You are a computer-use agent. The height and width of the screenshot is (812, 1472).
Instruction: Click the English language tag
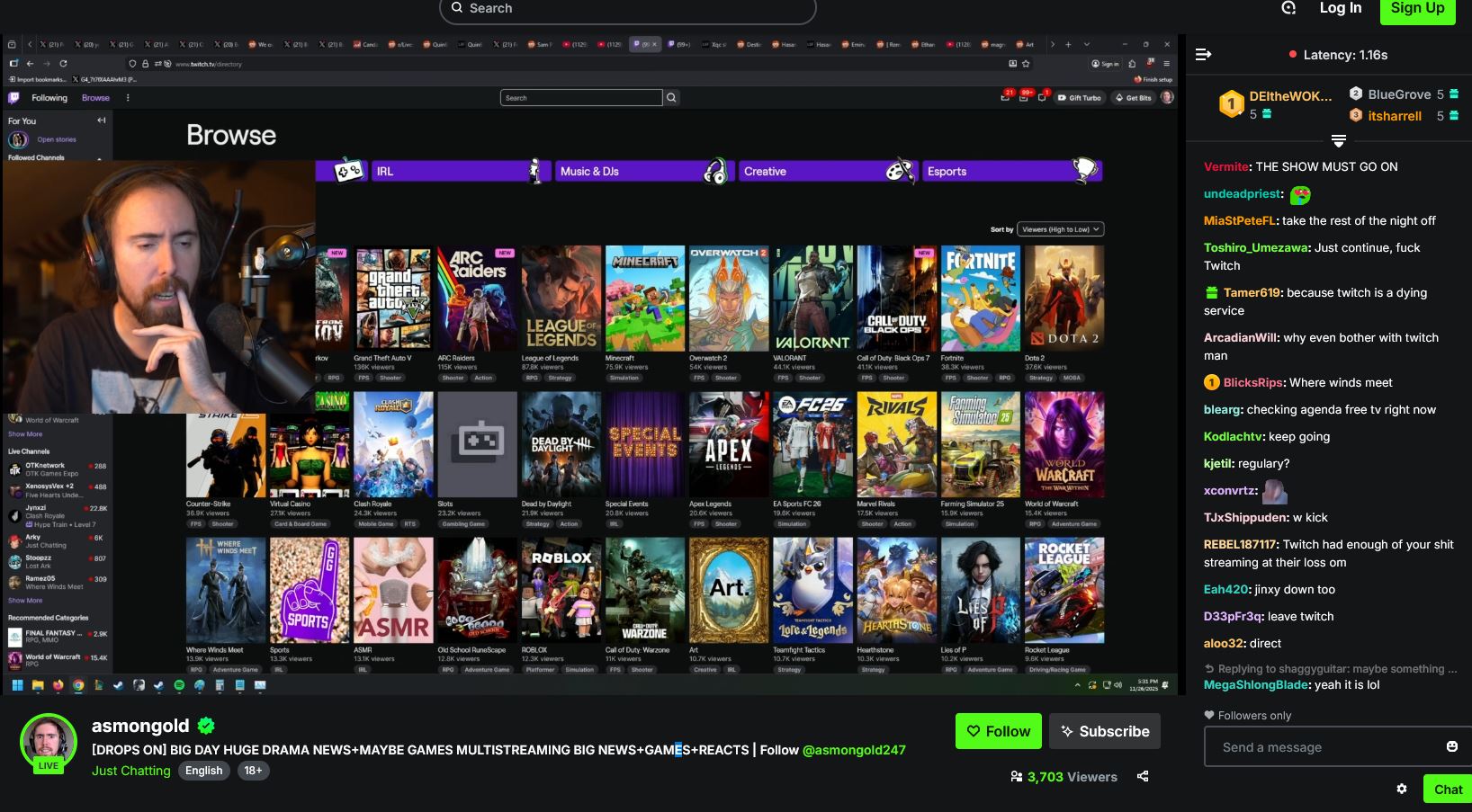(x=204, y=771)
